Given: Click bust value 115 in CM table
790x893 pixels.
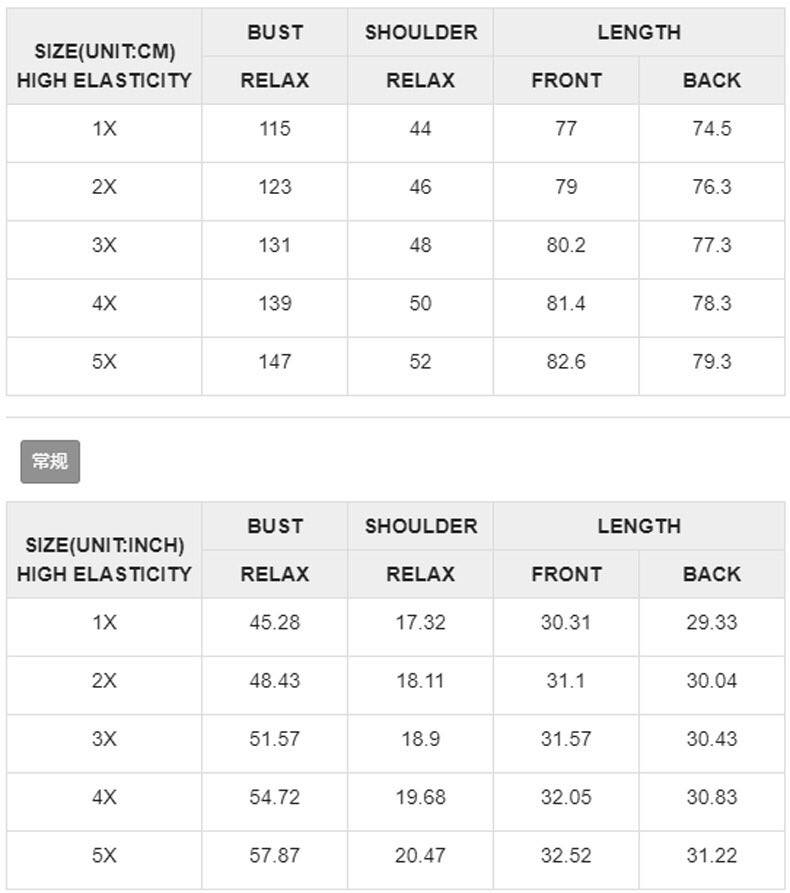Looking at the screenshot, I should click(x=275, y=129).
